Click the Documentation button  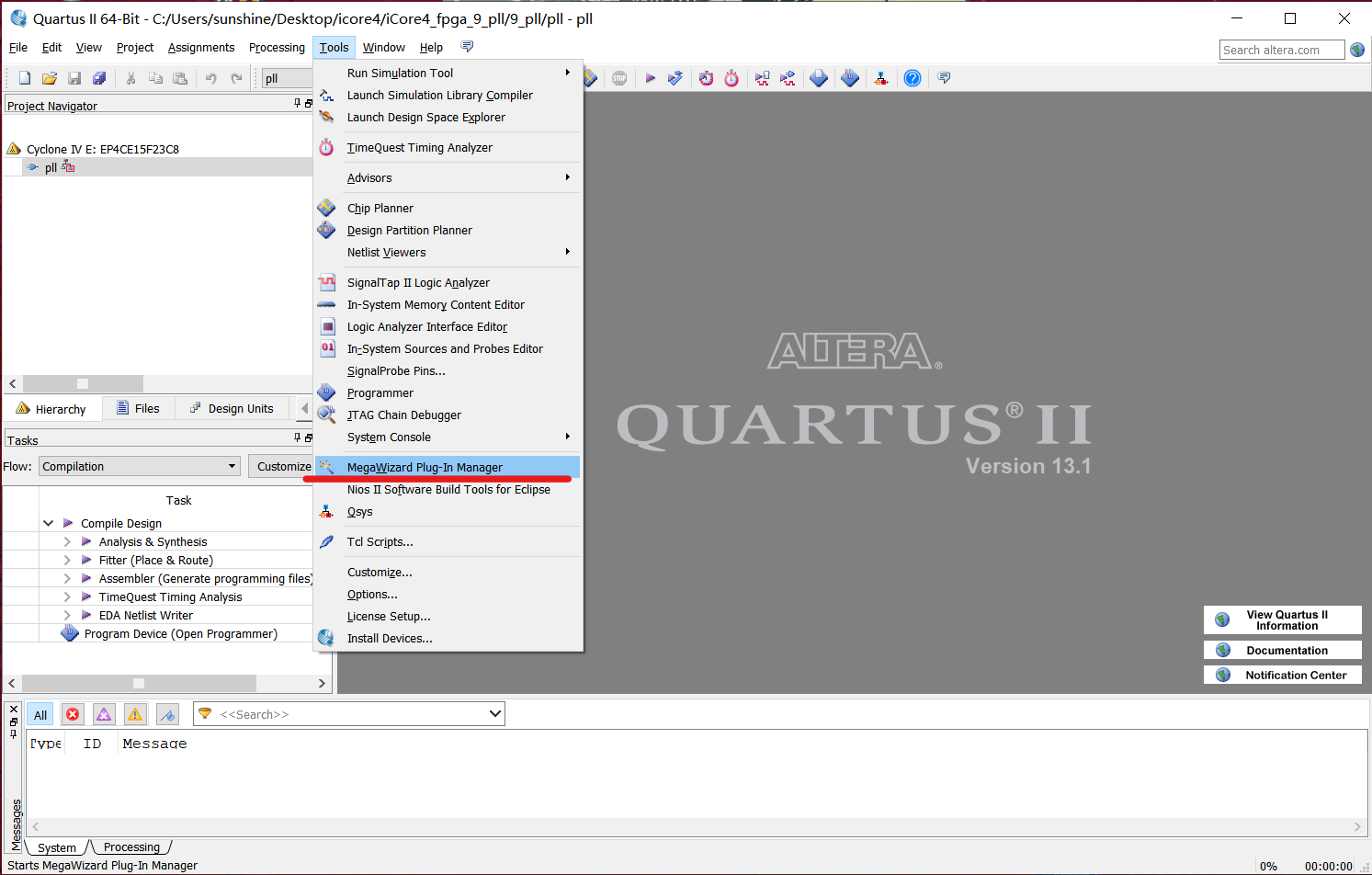(1286, 650)
